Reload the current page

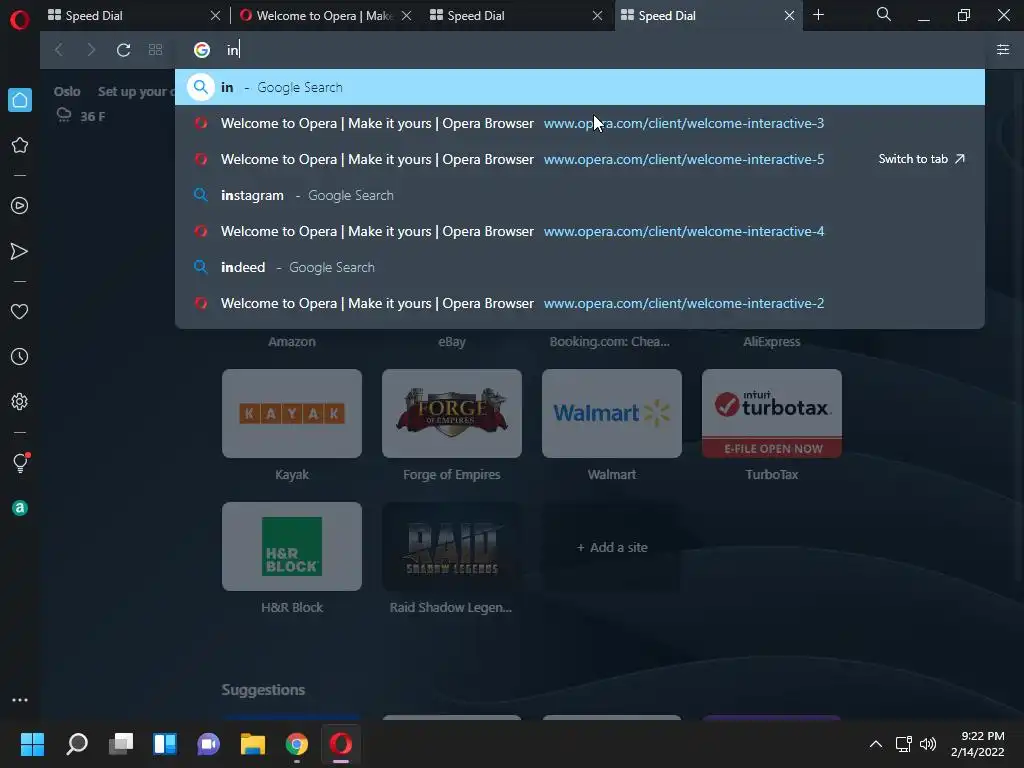pyautogui.click(x=123, y=50)
